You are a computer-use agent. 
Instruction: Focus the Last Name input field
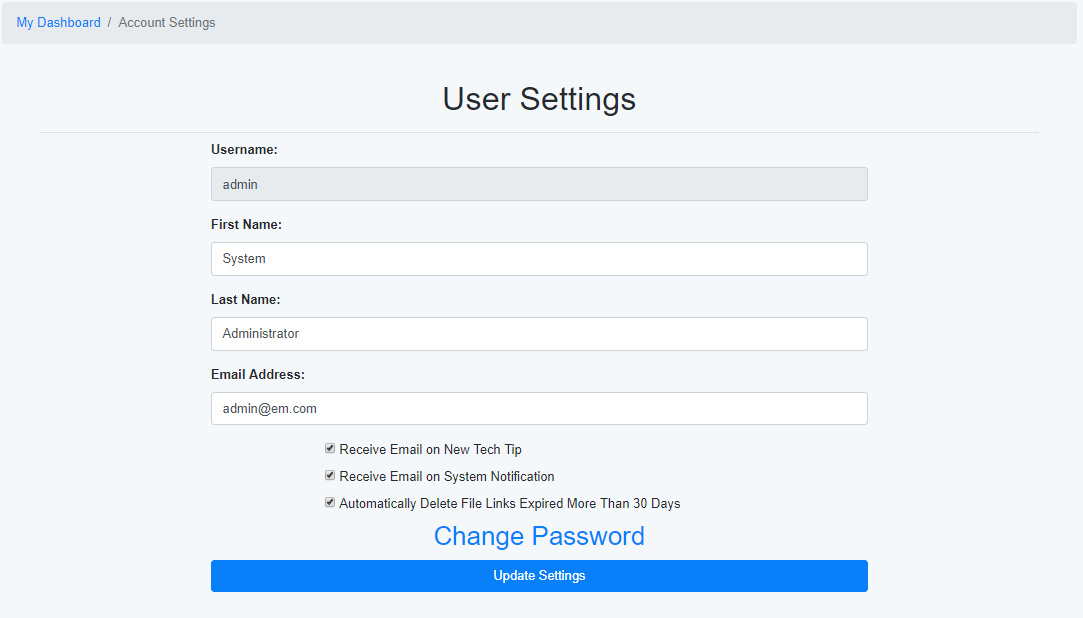coord(539,334)
